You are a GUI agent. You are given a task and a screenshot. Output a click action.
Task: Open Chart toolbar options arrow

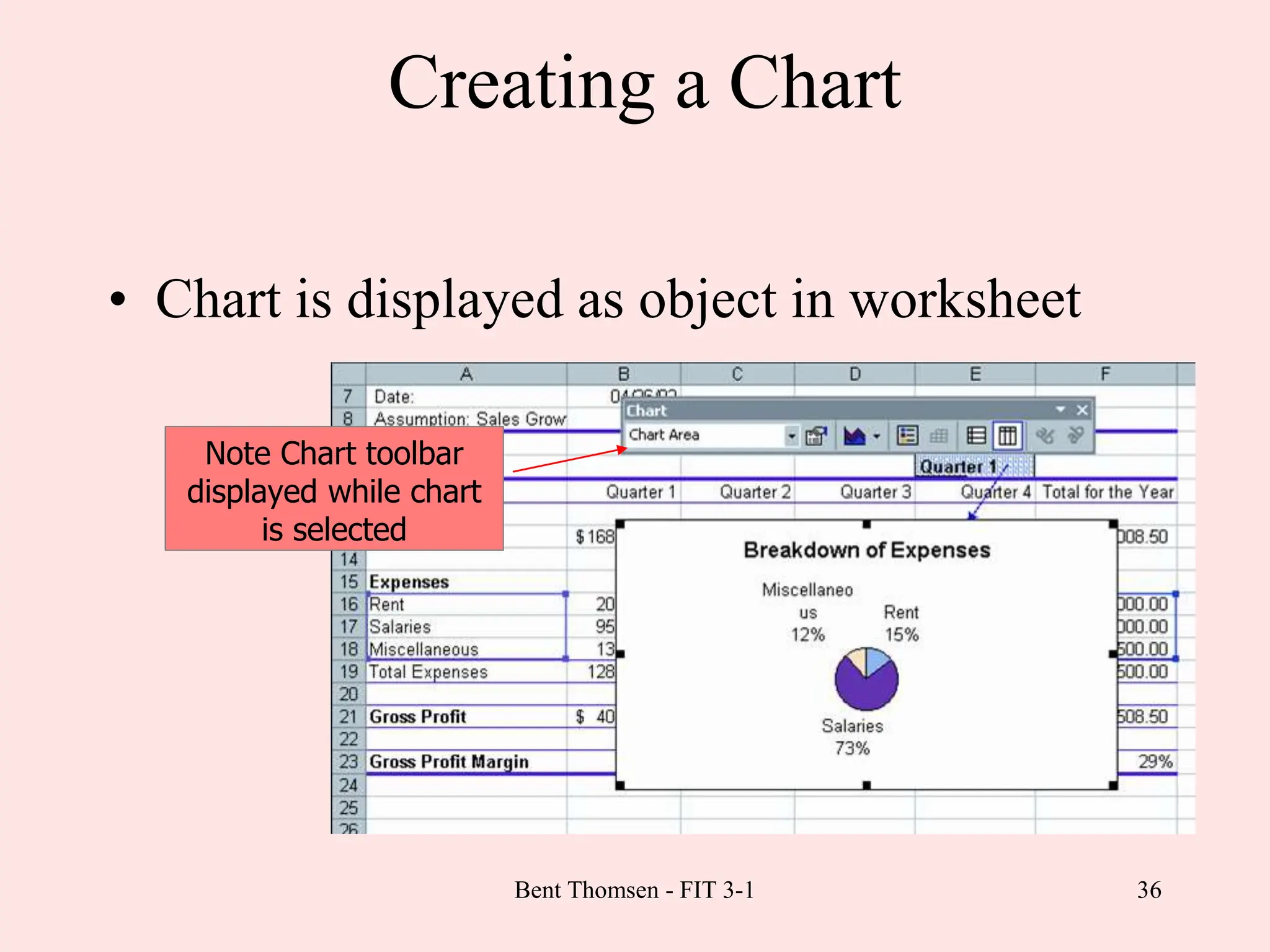tap(1060, 410)
